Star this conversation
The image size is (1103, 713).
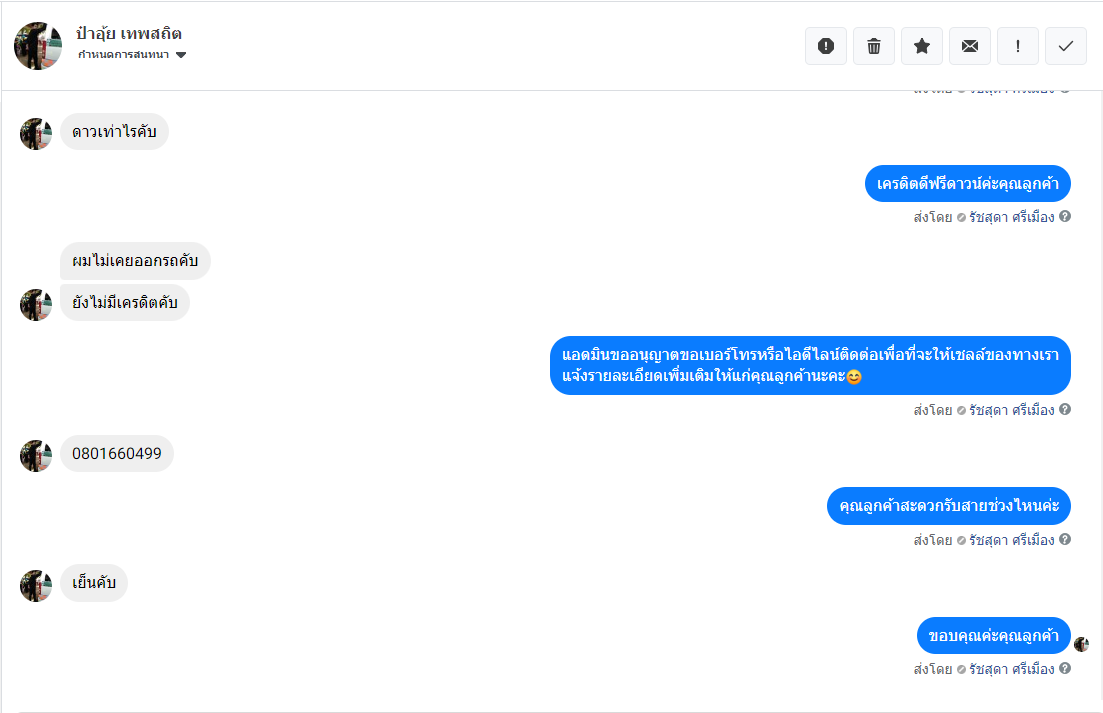(922, 46)
